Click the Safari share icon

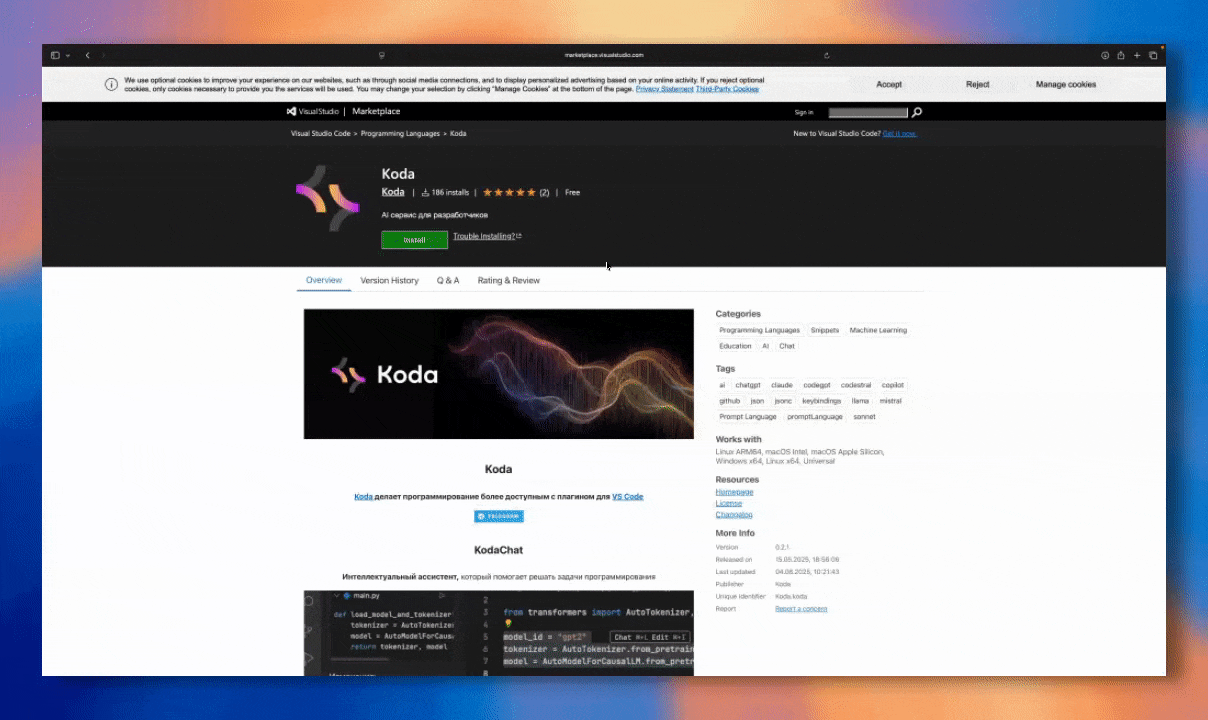tap(1121, 55)
